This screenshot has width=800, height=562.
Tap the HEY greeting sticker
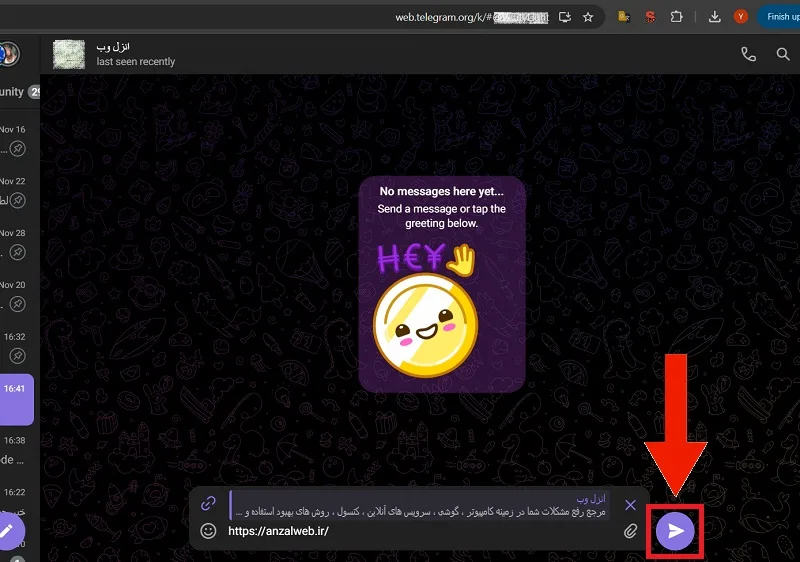427,312
